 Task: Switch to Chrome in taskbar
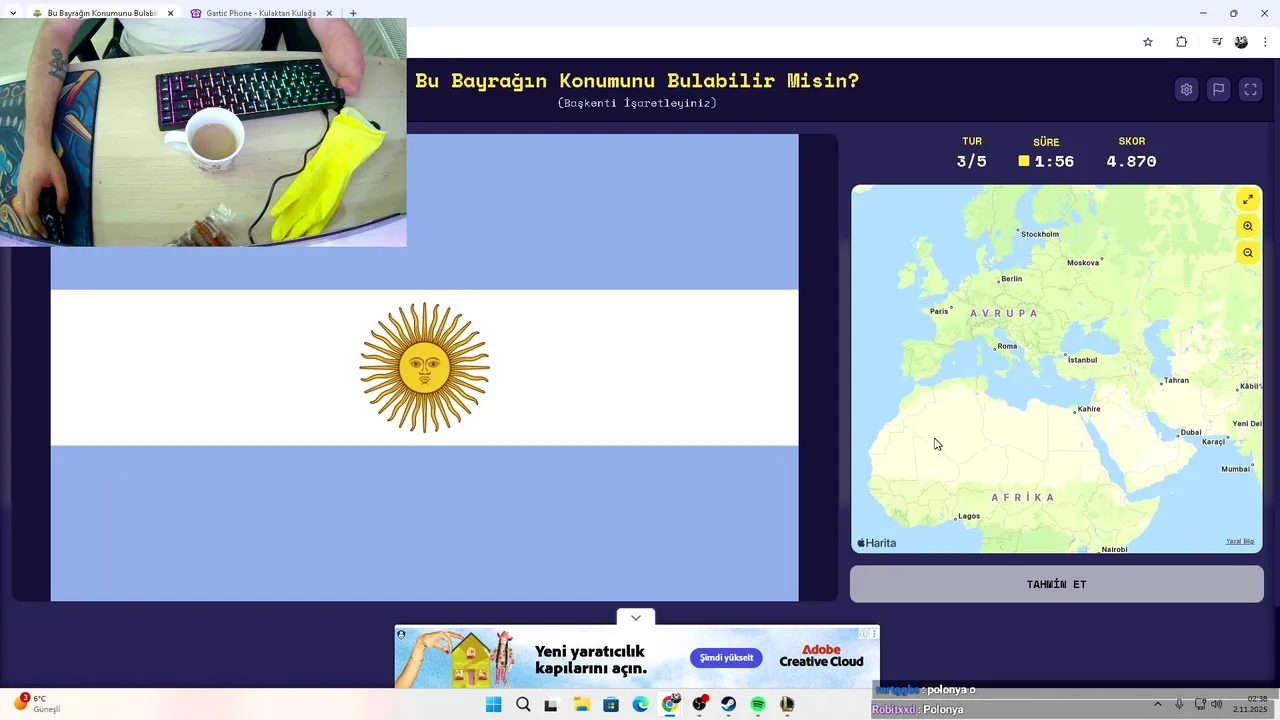[x=670, y=704]
